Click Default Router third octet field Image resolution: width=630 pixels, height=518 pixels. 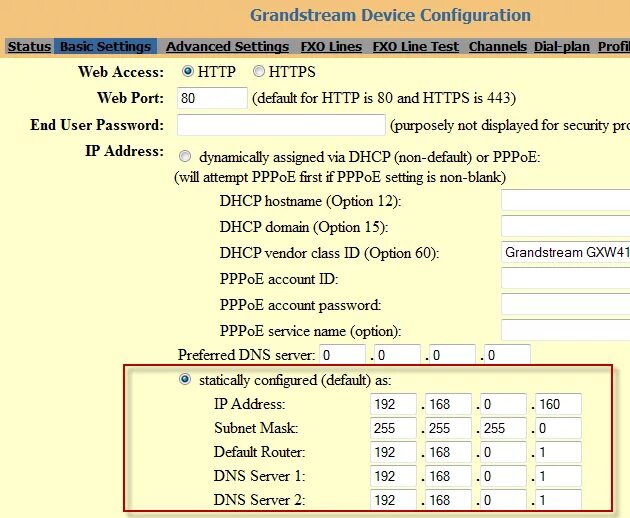point(503,452)
